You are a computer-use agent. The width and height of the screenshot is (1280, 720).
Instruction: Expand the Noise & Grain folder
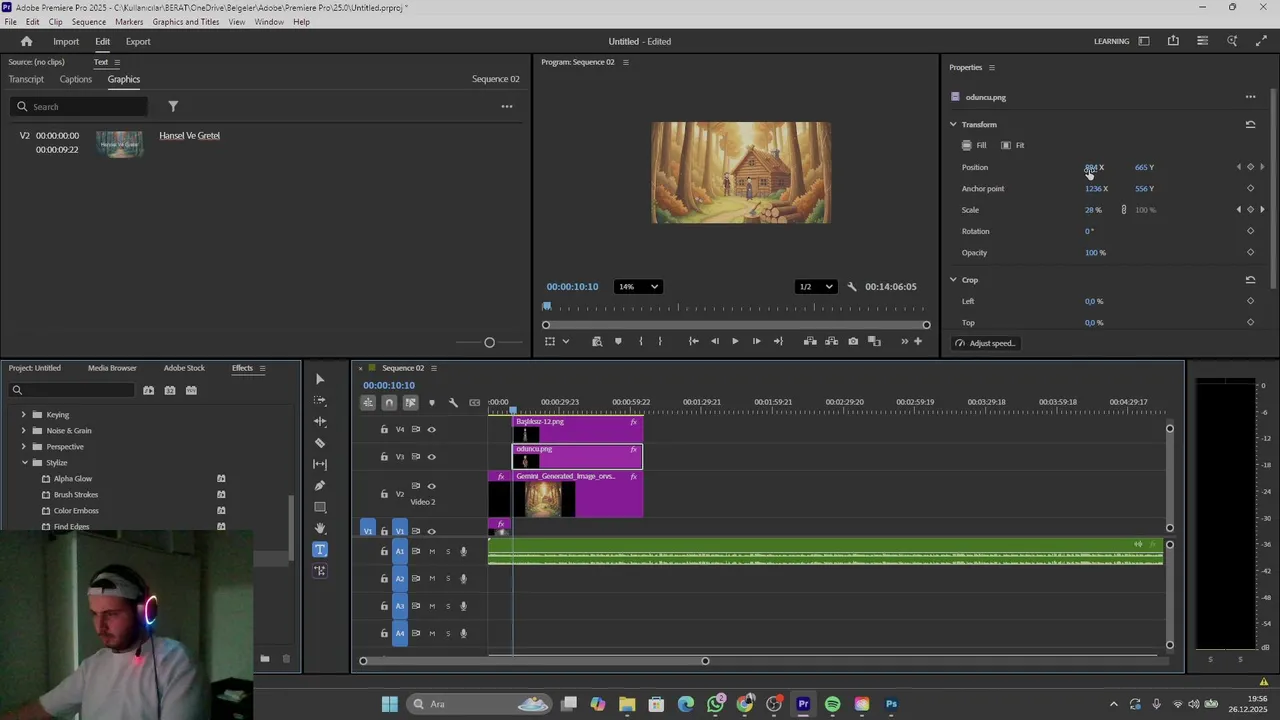(x=24, y=431)
